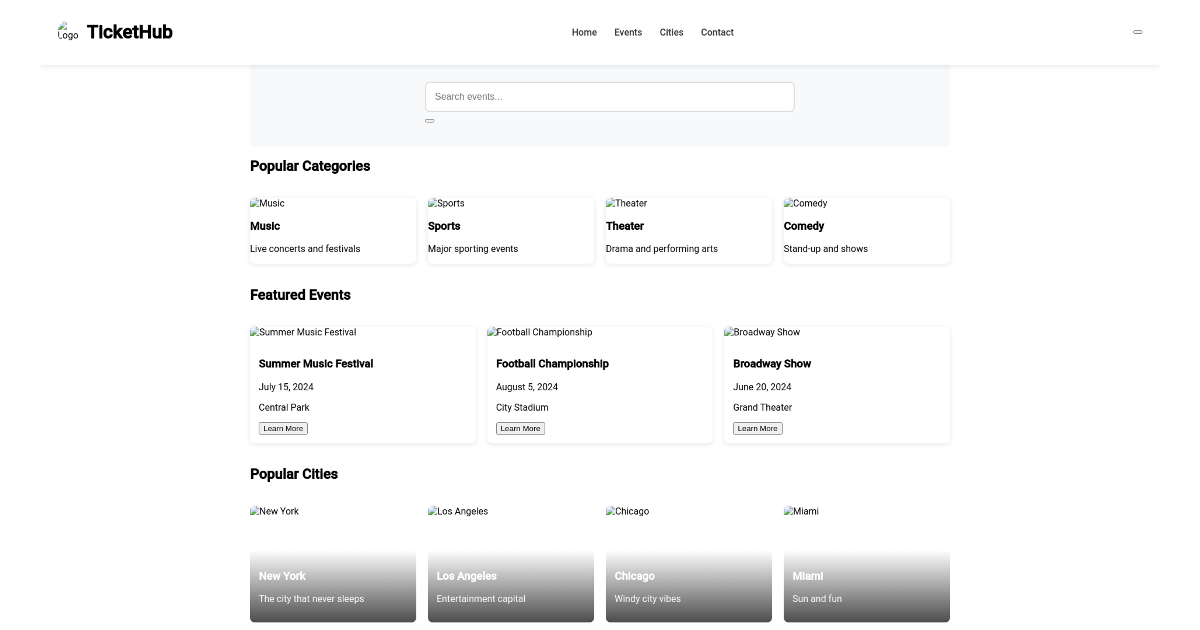Click 'Windy city vibes' caption
Screen dimensions: 1200x630
click(x=648, y=599)
